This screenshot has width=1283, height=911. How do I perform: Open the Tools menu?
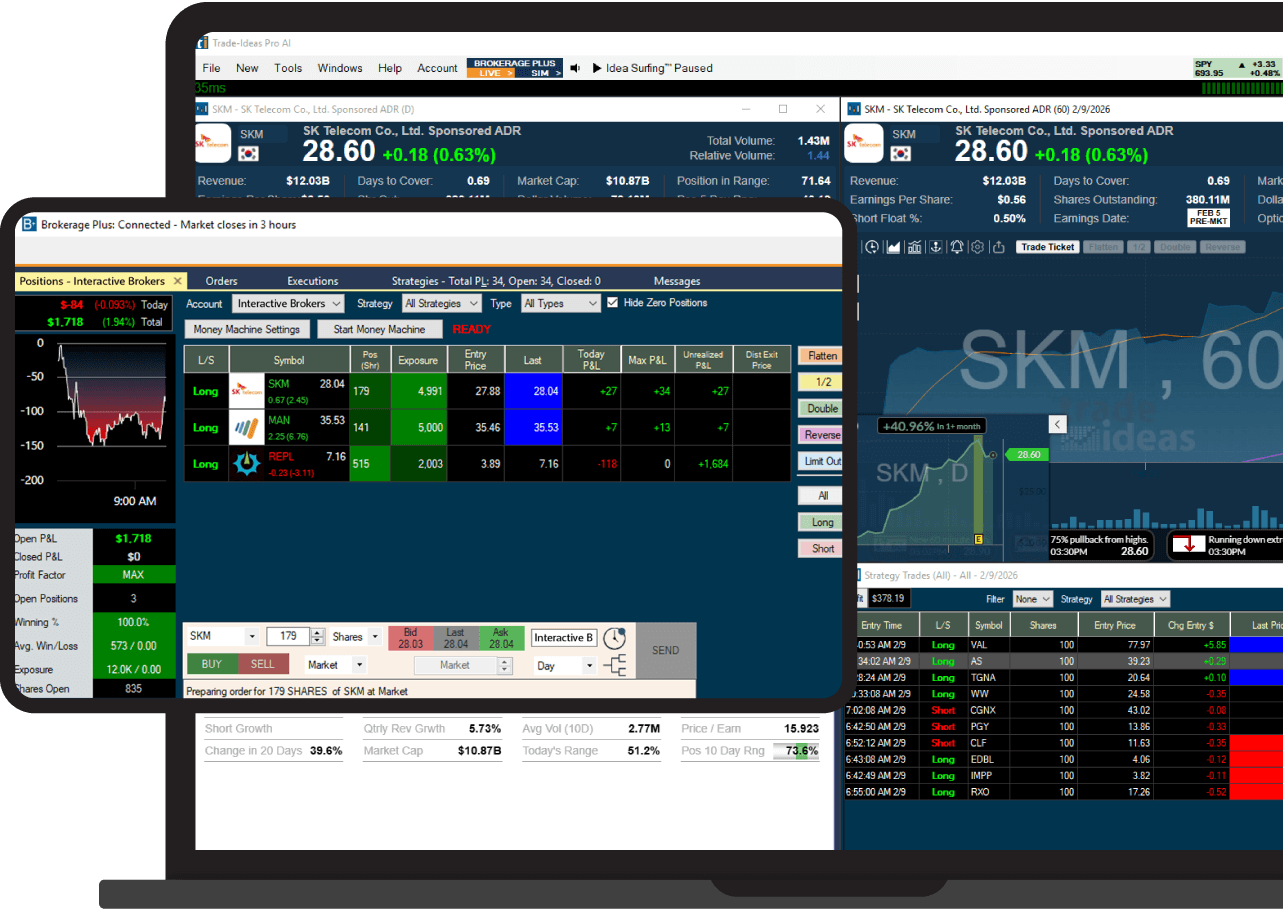tap(288, 68)
